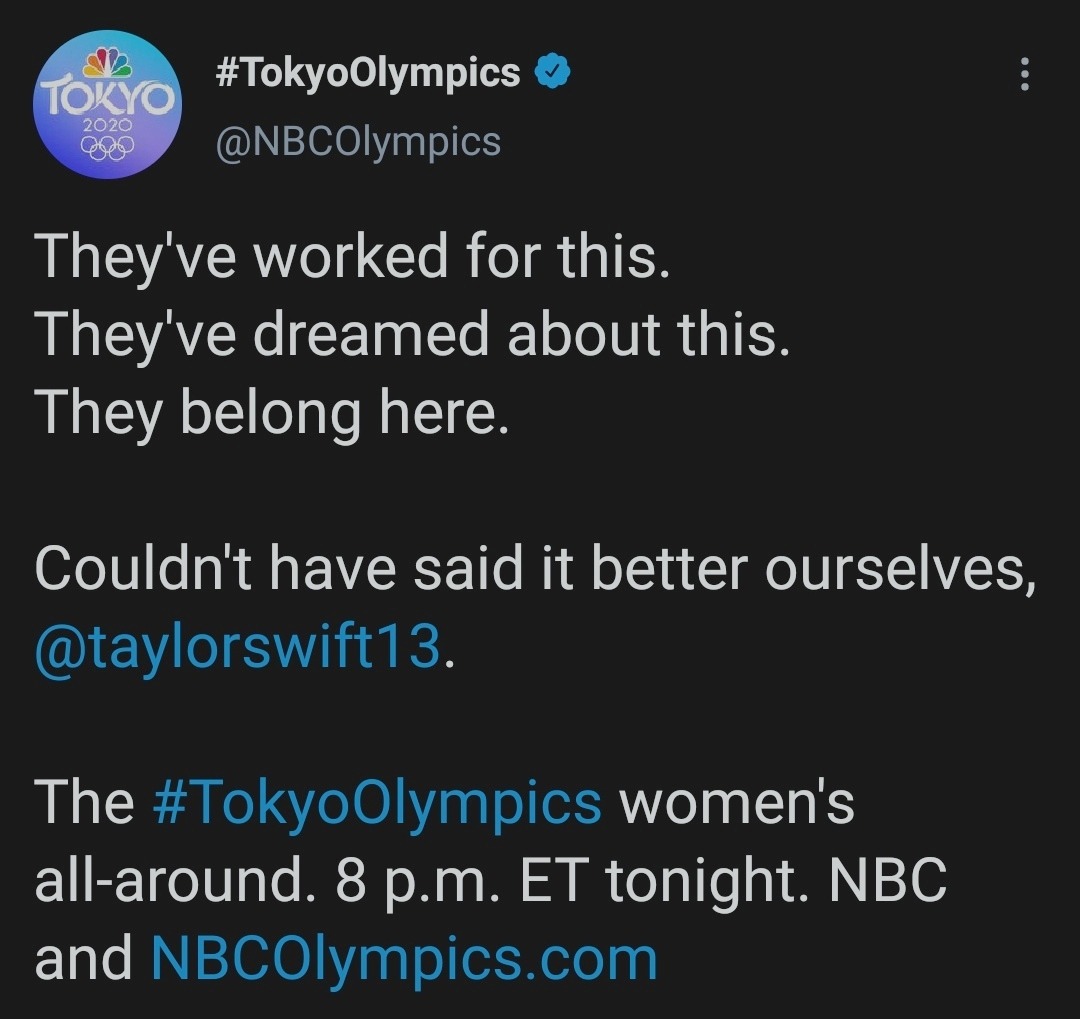
Task: Open the #TokyoOlympics display name profile
Action: tap(368, 74)
